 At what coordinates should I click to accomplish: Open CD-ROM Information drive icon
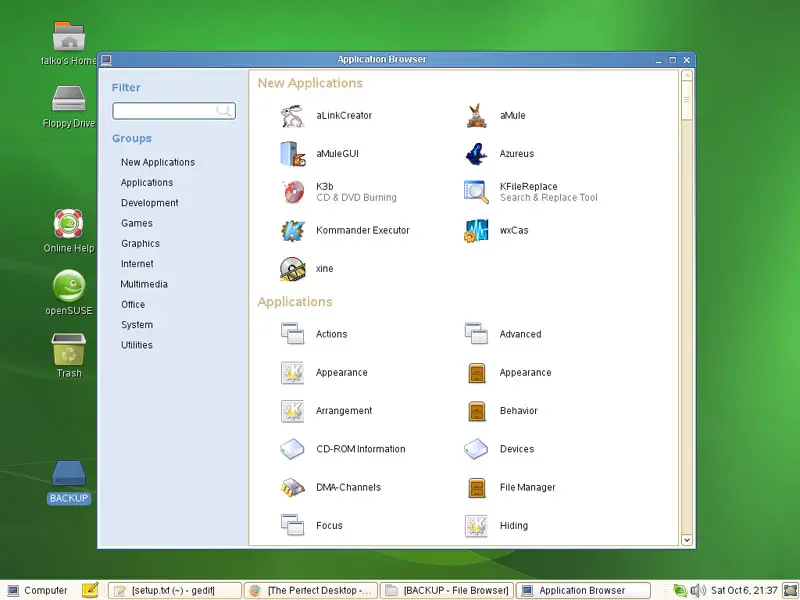point(292,449)
